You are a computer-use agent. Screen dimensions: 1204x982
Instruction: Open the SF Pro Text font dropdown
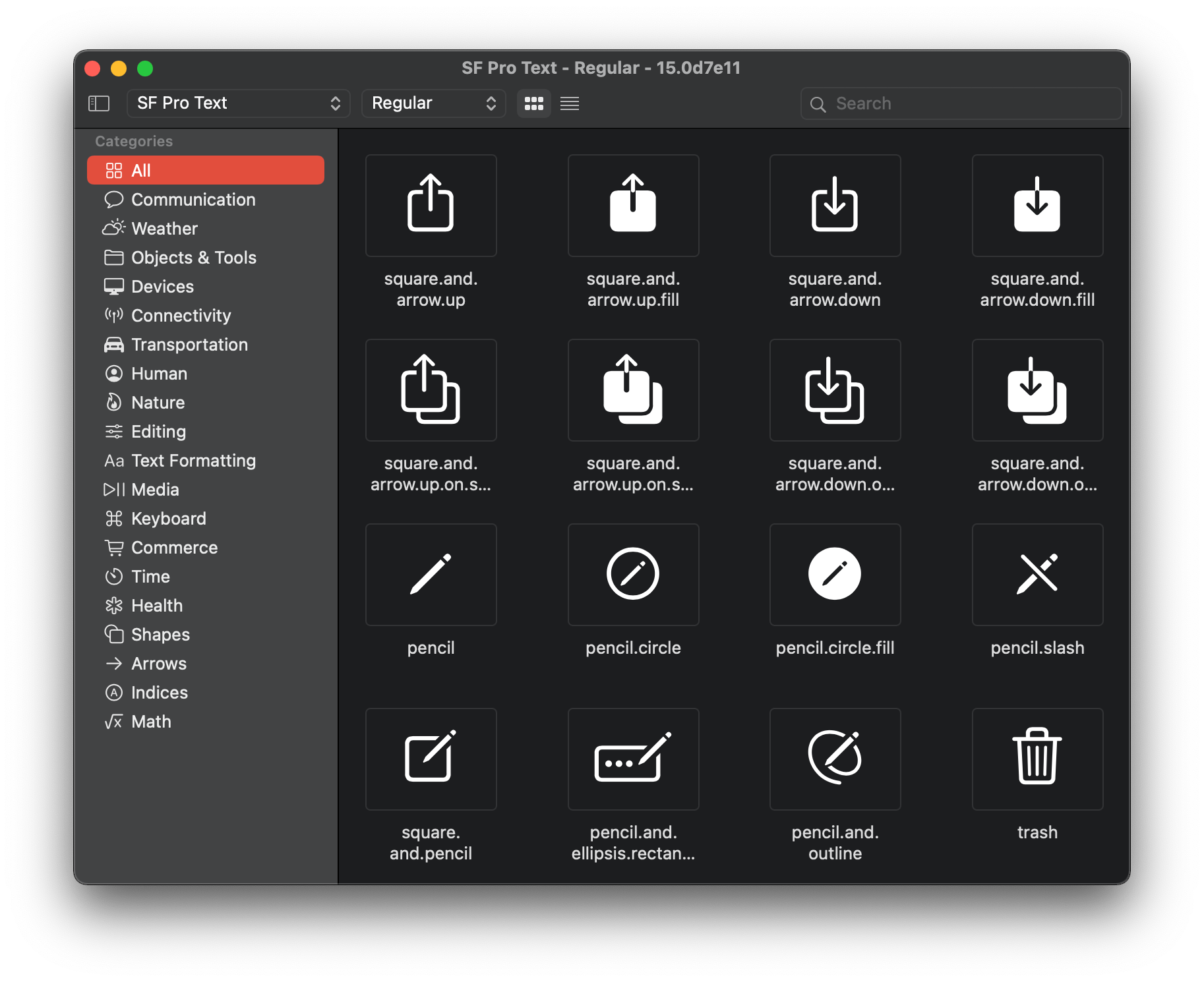pyautogui.click(x=238, y=103)
